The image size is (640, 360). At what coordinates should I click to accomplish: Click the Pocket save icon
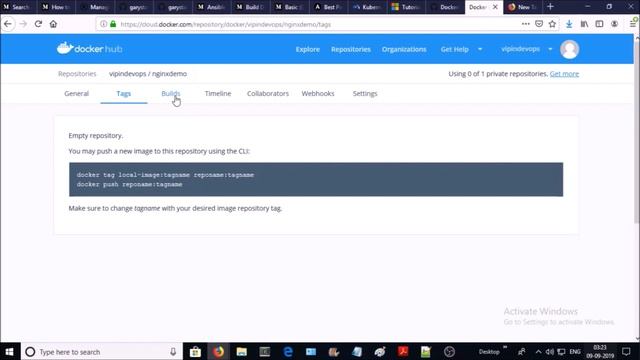[x=539, y=24]
